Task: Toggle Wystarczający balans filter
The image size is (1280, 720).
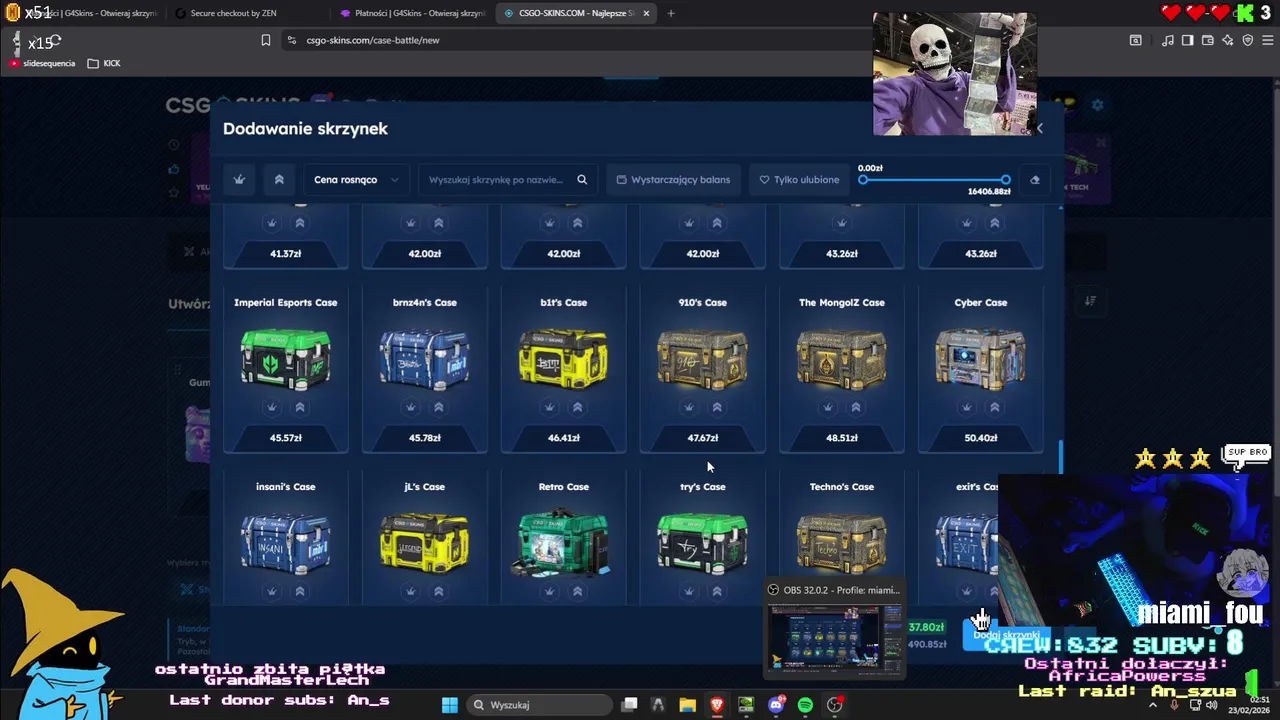Action: 673,180
